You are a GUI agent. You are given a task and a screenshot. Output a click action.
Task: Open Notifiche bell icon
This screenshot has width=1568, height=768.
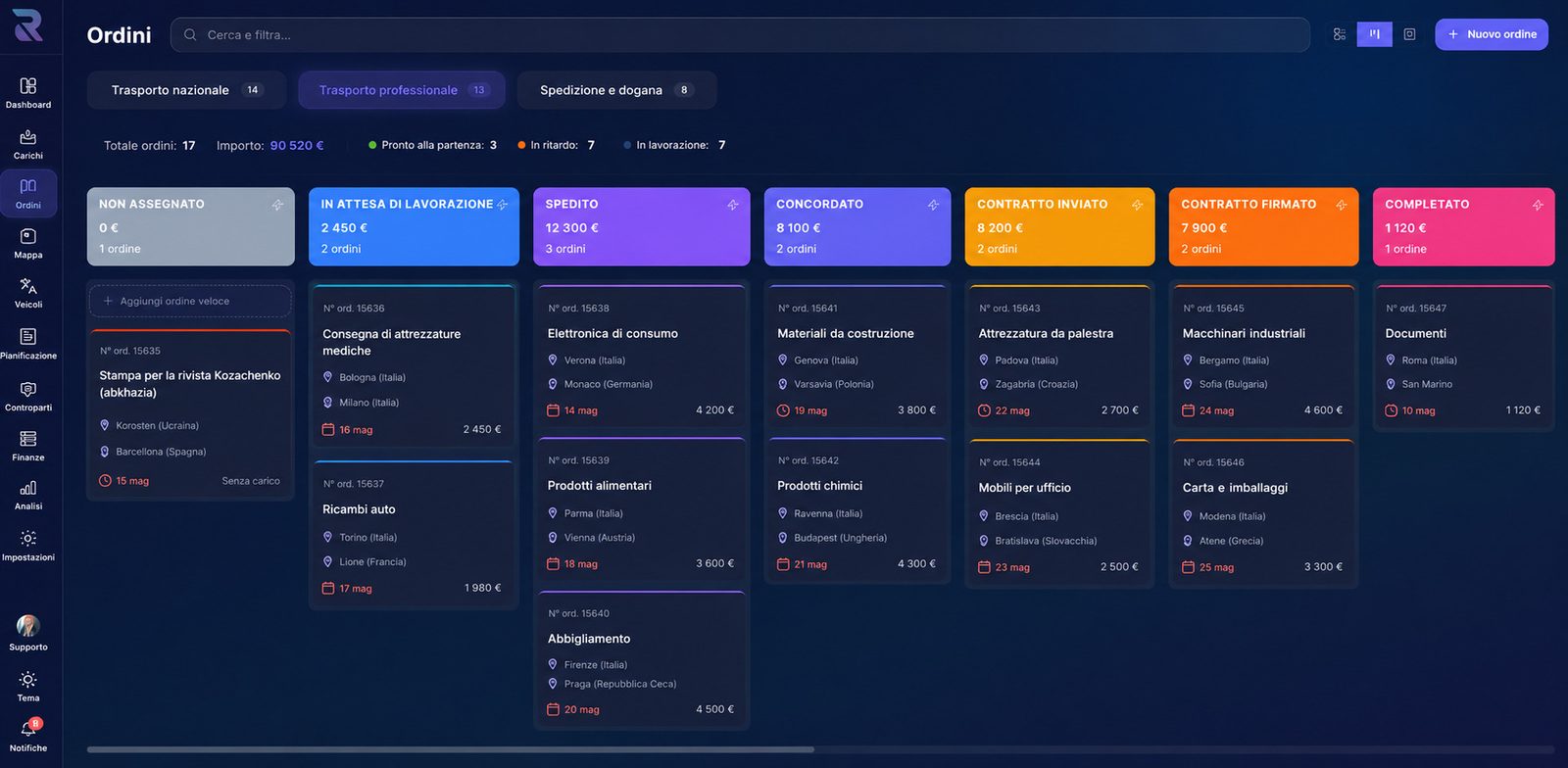[27, 735]
